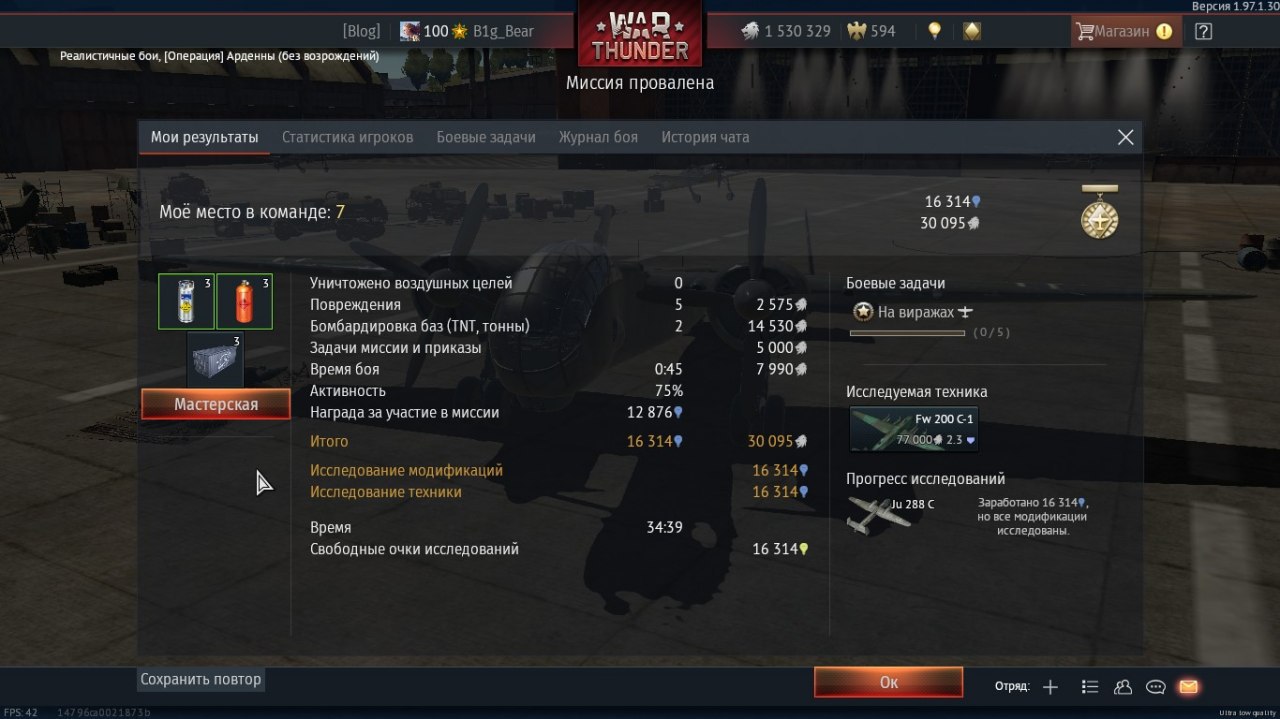The image size is (1280, 719).
Task: Open the orange mail envelope icon
Action: click(x=1188, y=687)
